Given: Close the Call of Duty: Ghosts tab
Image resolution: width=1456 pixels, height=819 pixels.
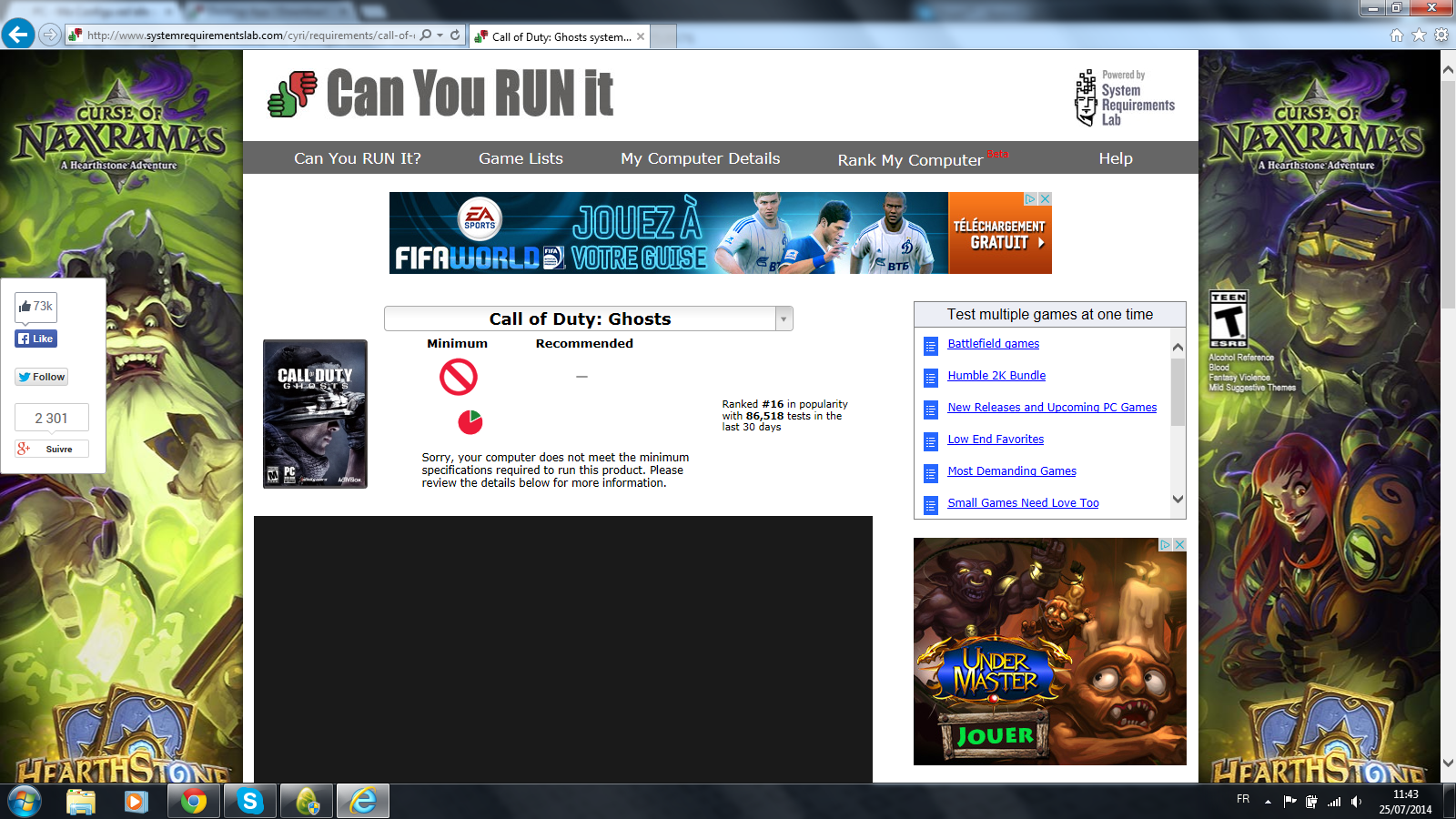Looking at the screenshot, I should [641, 36].
